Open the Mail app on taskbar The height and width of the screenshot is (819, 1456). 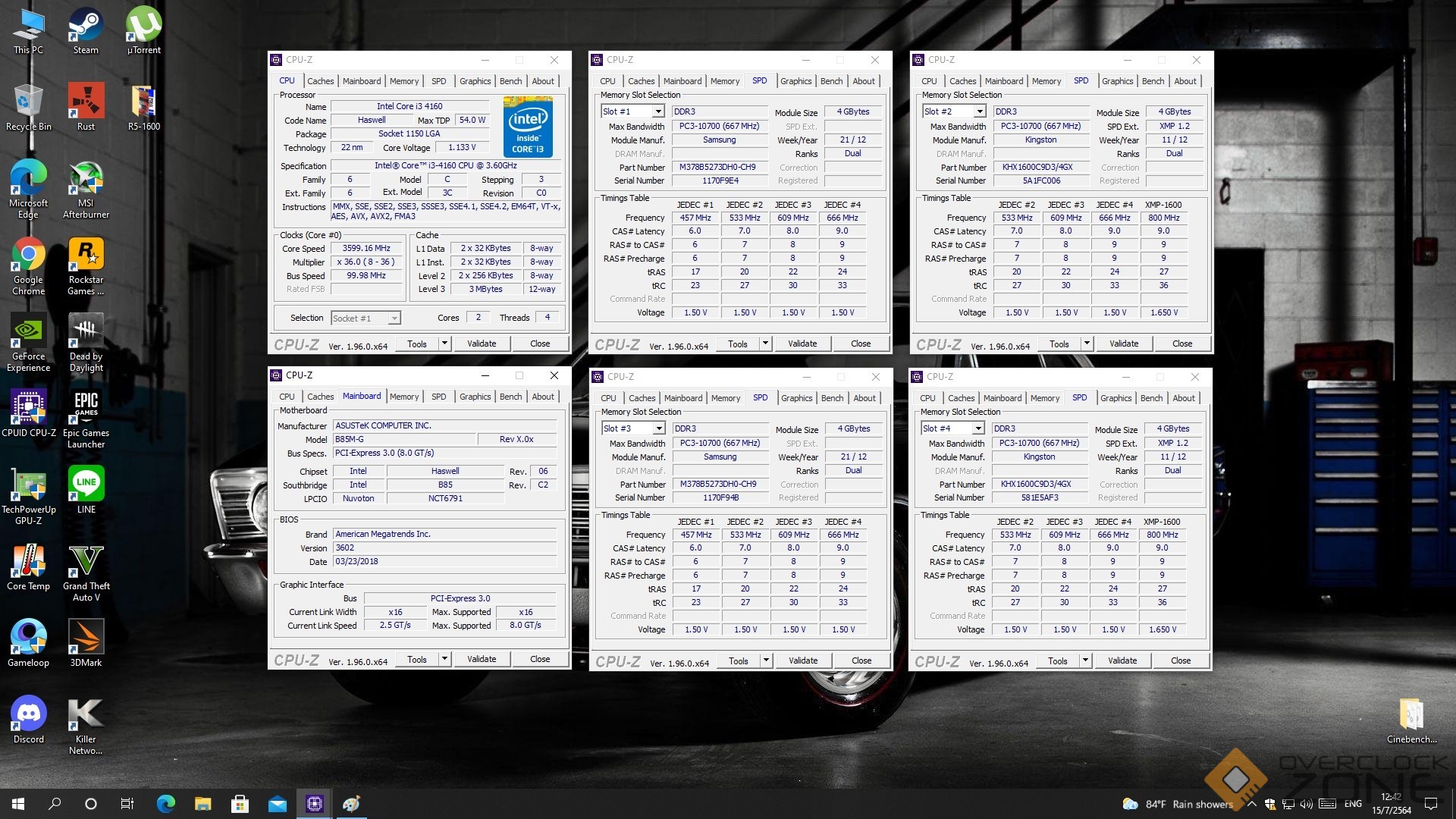(x=277, y=803)
